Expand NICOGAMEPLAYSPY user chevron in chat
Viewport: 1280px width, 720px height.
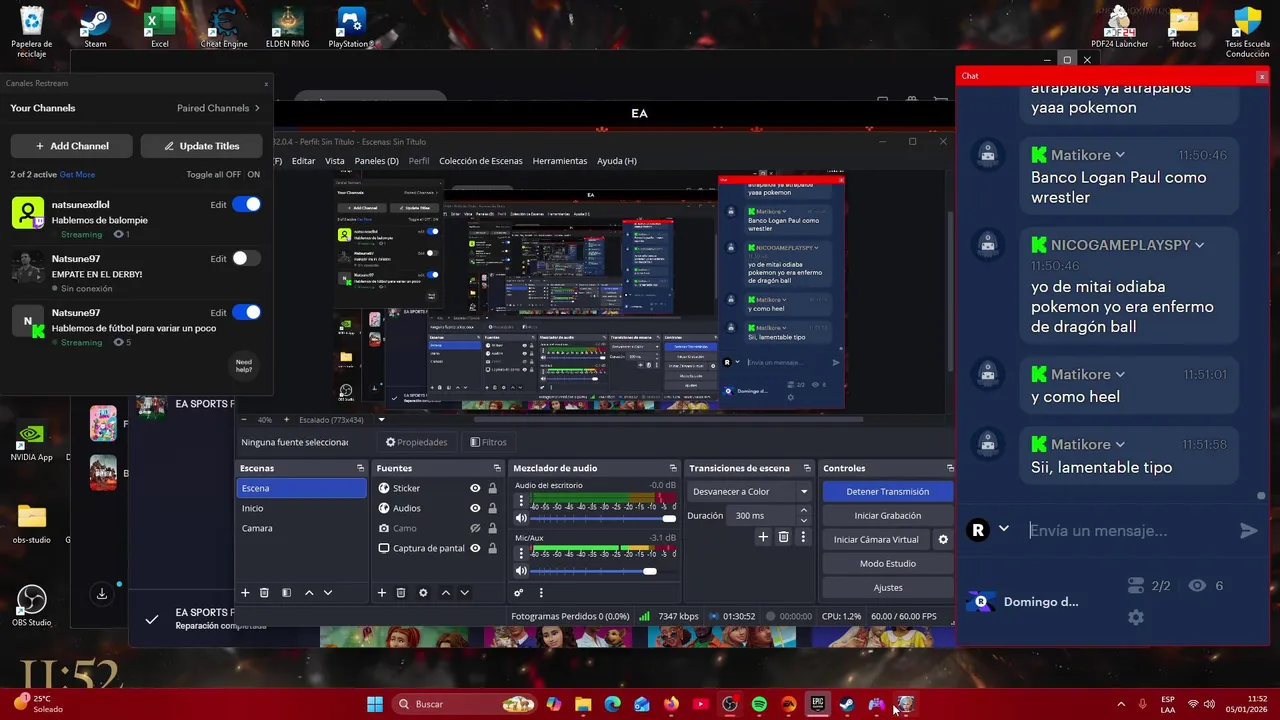click(x=1199, y=245)
